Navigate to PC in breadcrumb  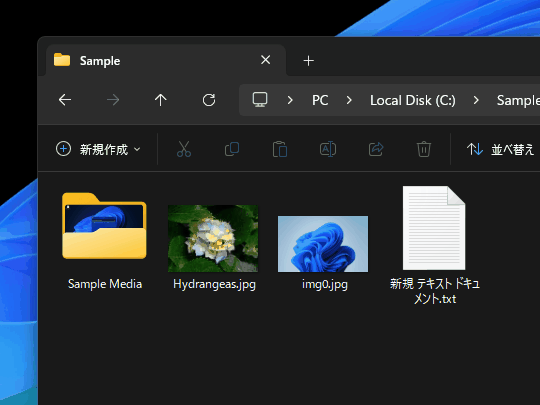pos(320,100)
